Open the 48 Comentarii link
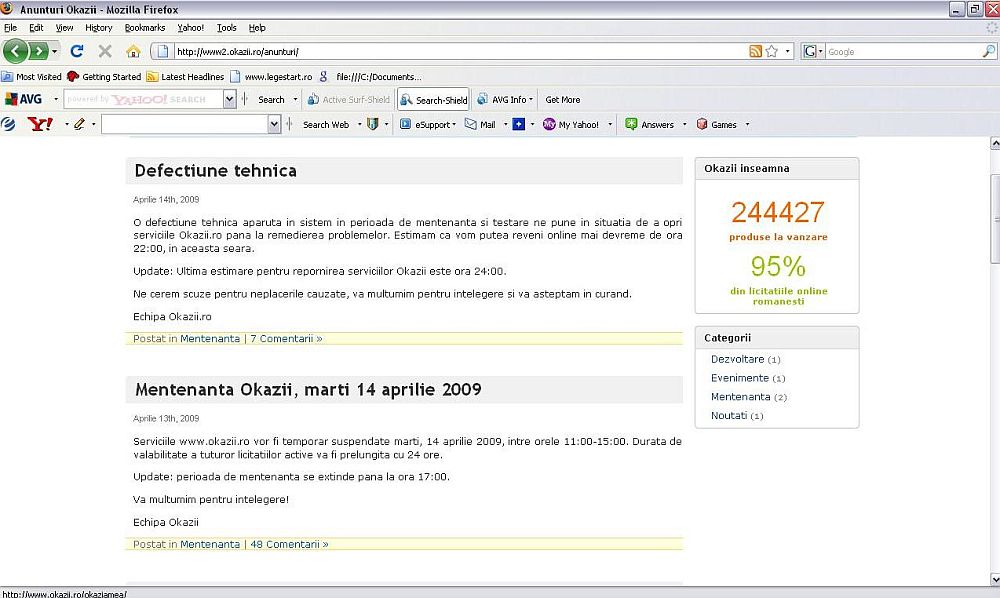This screenshot has width=1000, height=598. tap(288, 545)
